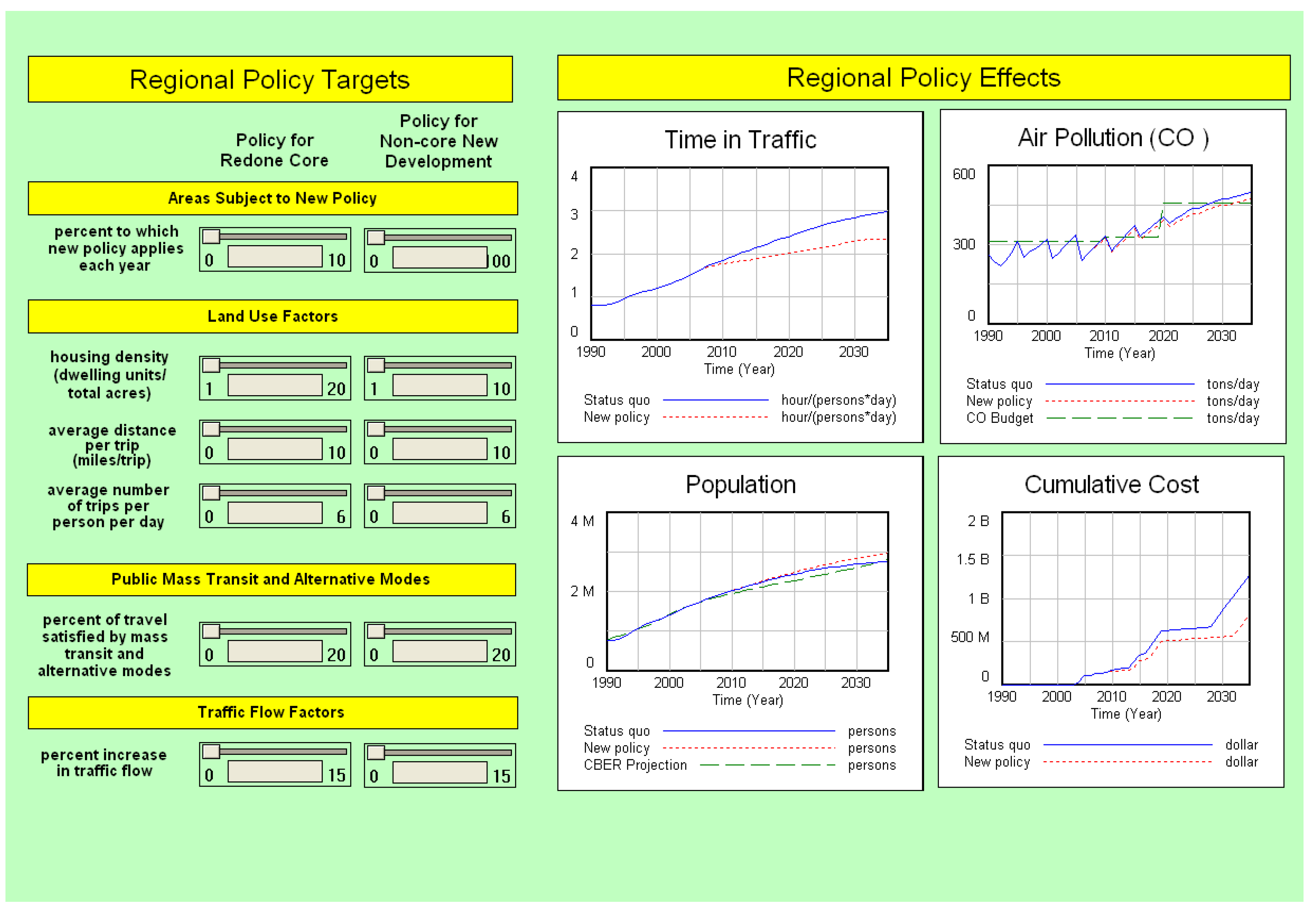Click Non-core percent policy applies value field
This screenshot has width=1316, height=910.
[440, 258]
